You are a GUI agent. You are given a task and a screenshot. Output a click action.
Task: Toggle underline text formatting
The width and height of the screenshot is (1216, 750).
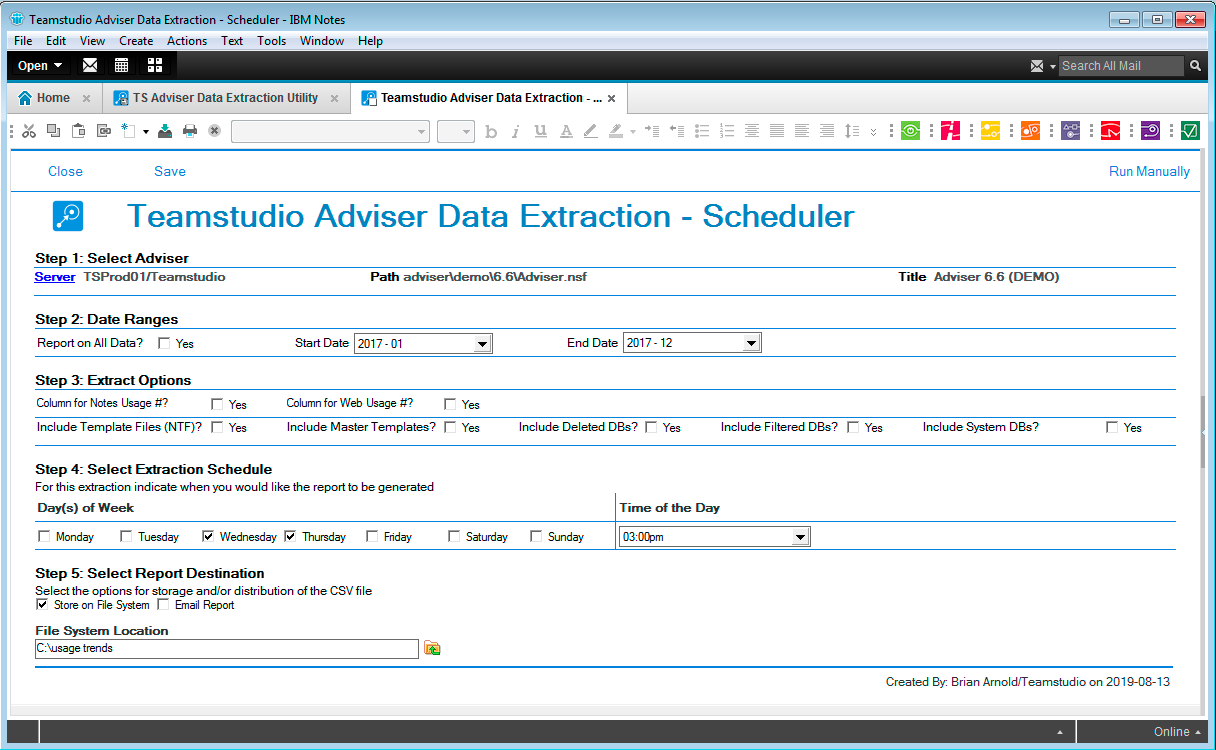click(541, 131)
